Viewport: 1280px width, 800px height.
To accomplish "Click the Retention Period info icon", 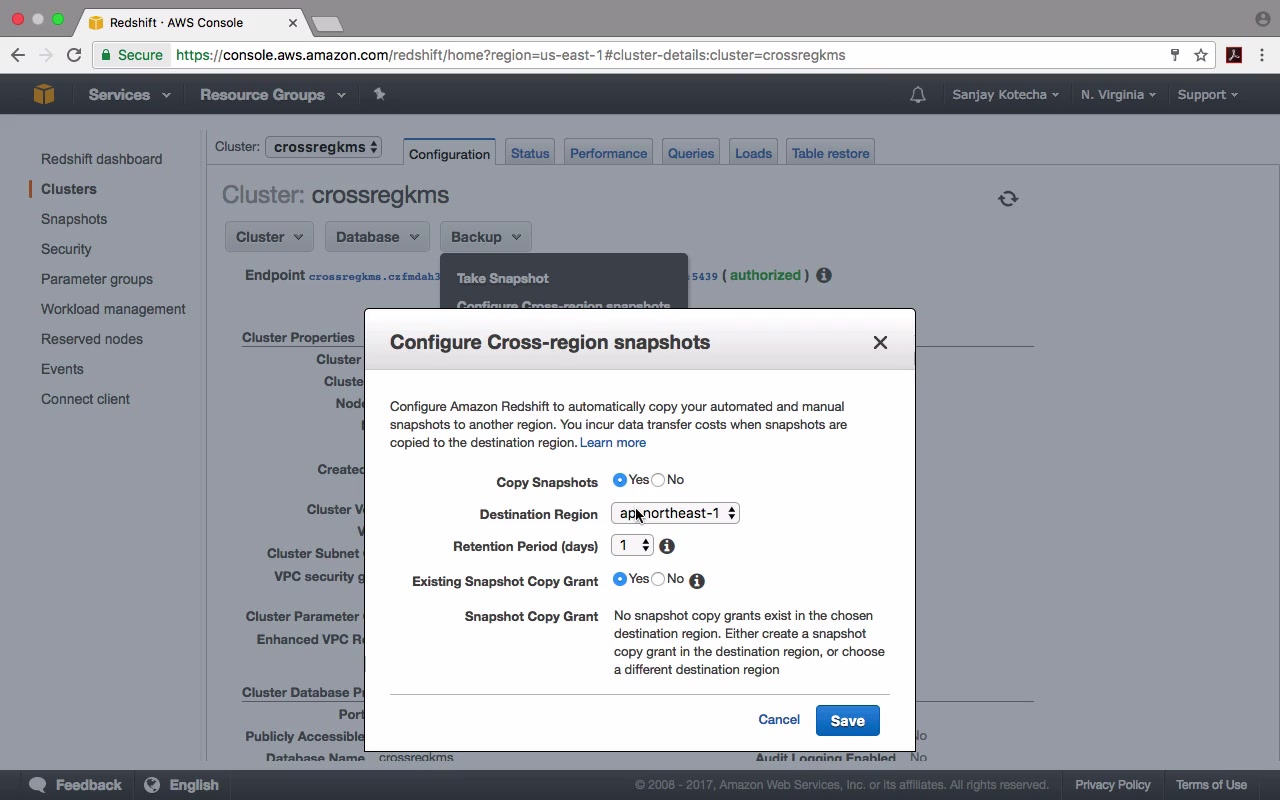I will pyautogui.click(x=667, y=546).
